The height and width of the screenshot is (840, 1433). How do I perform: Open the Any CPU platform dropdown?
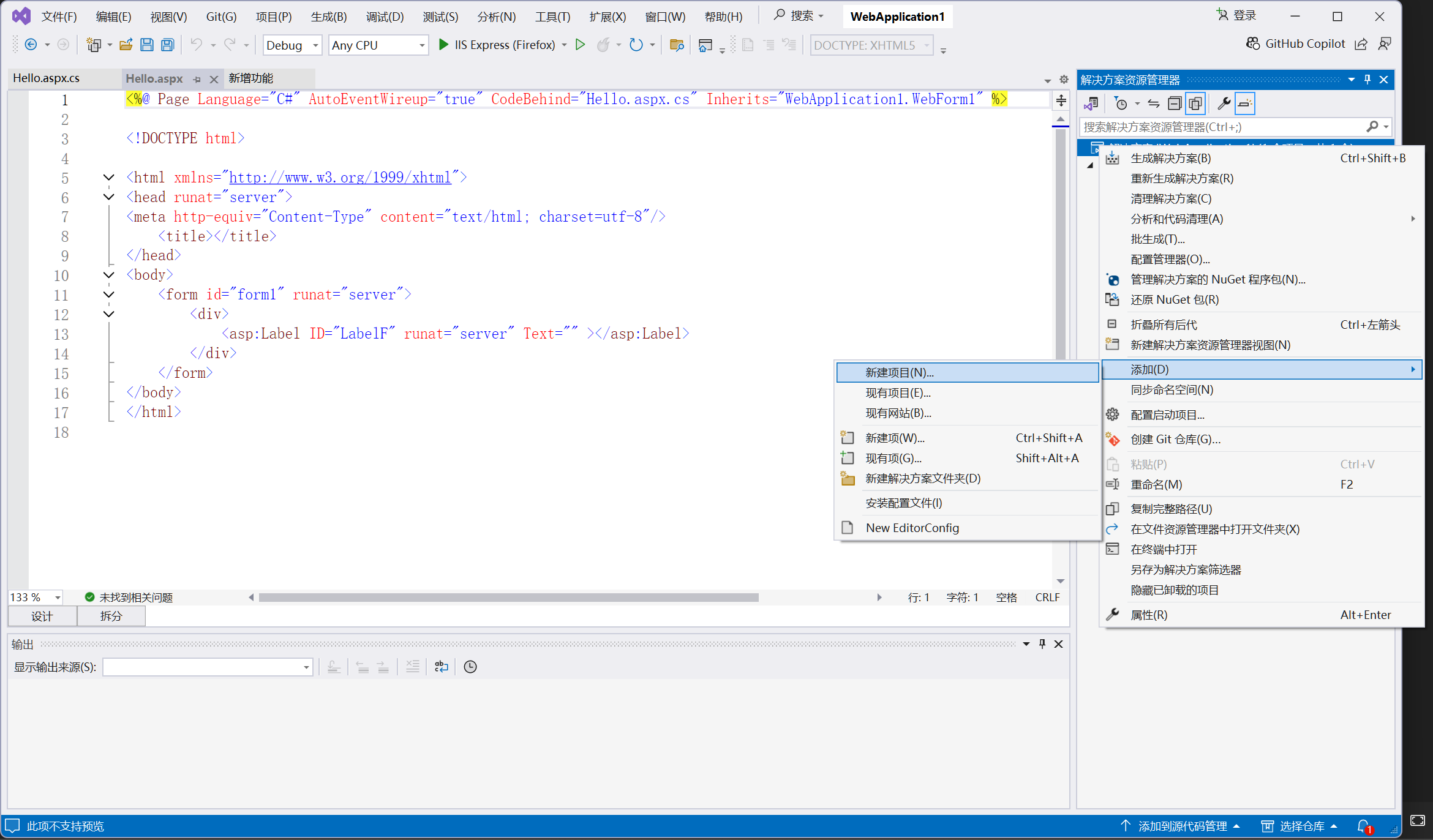[378, 45]
